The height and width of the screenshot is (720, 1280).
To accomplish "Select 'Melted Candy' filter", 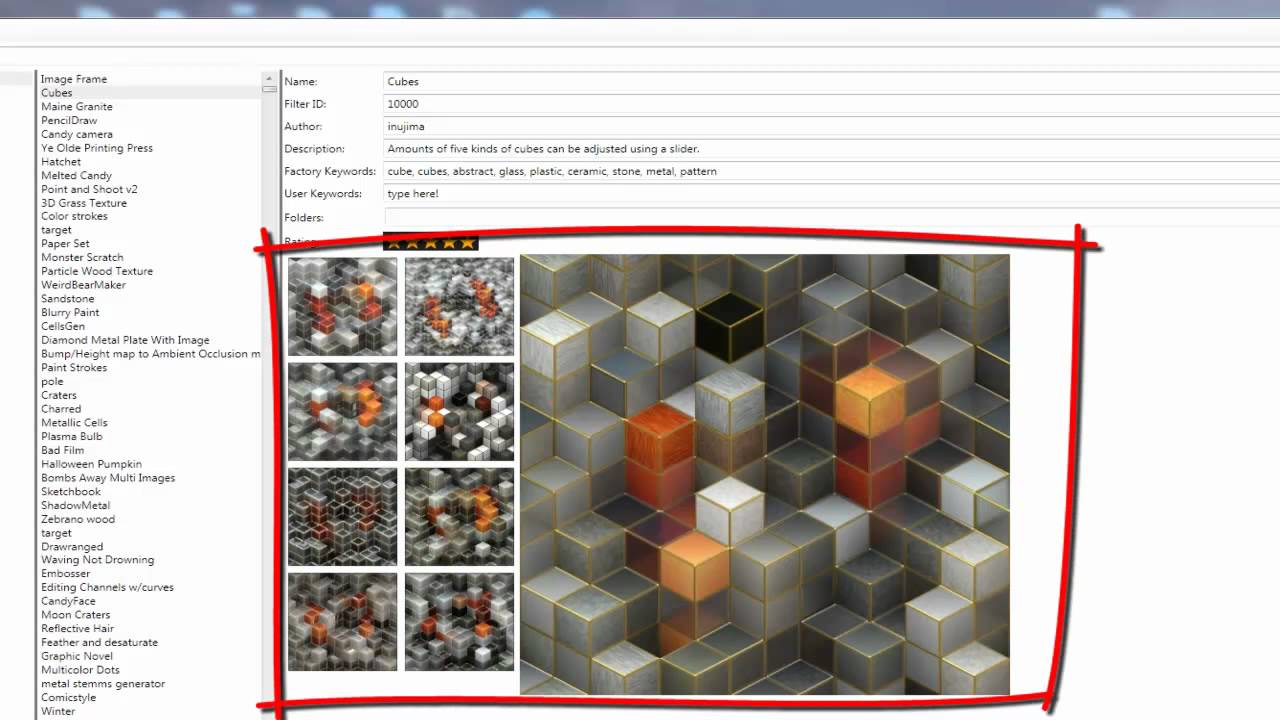I will [76, 176].
